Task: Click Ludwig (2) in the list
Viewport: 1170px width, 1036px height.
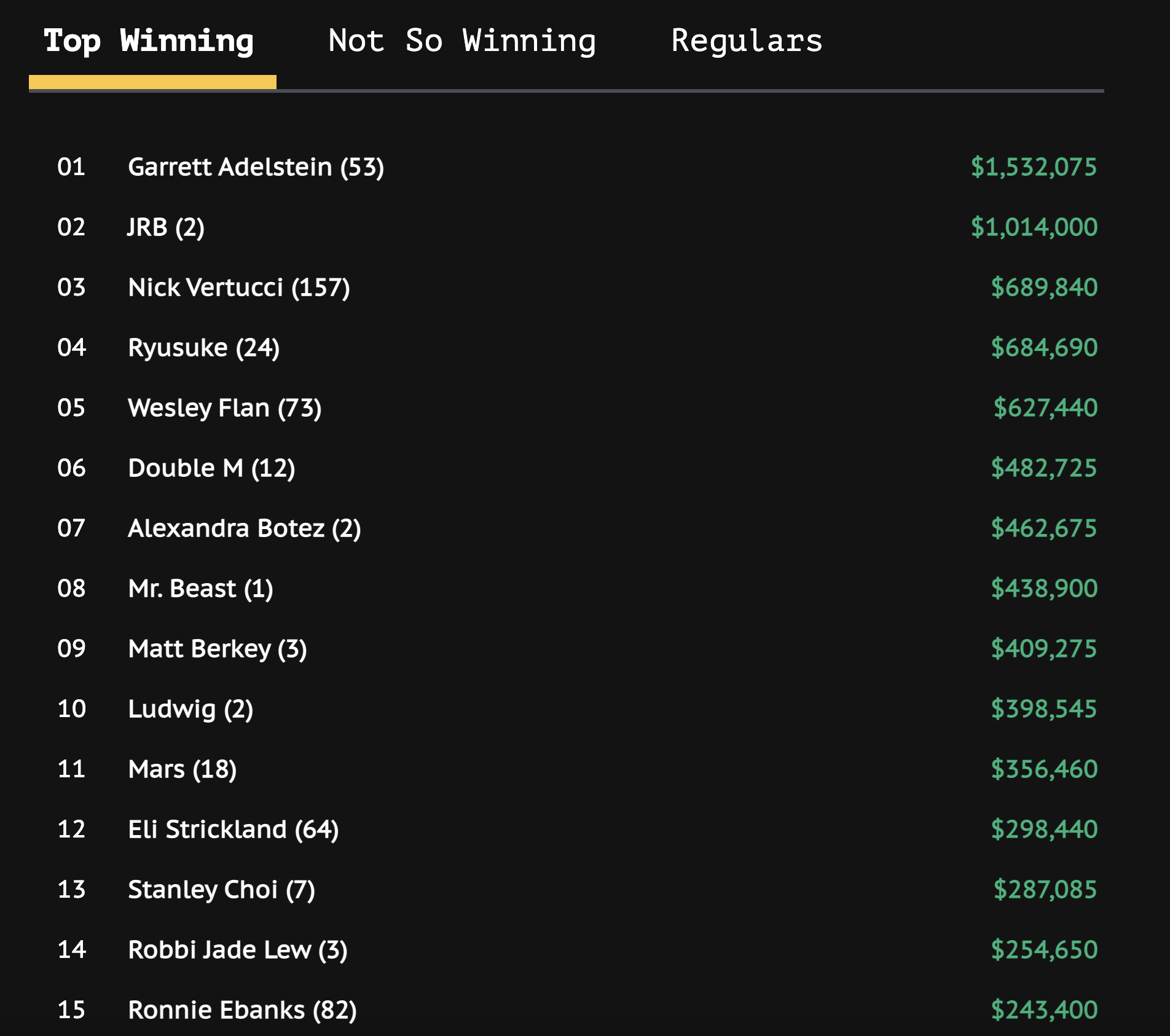Action: coord(190,709)
